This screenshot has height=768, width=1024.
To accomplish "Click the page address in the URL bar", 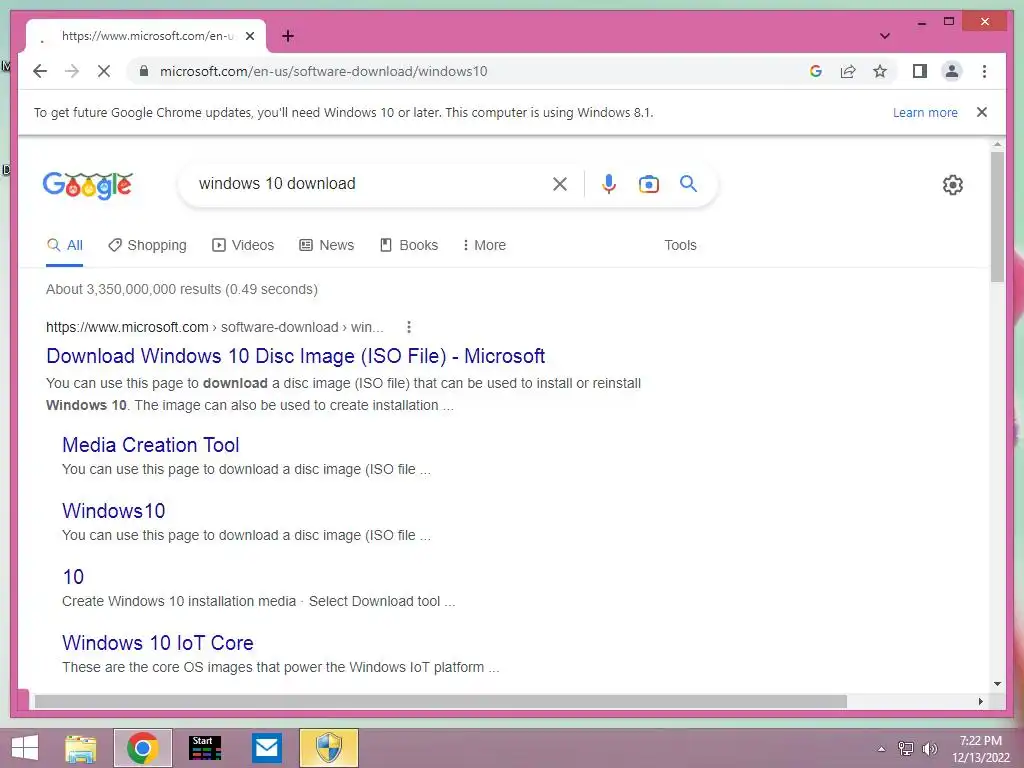I will pos(323,71).
